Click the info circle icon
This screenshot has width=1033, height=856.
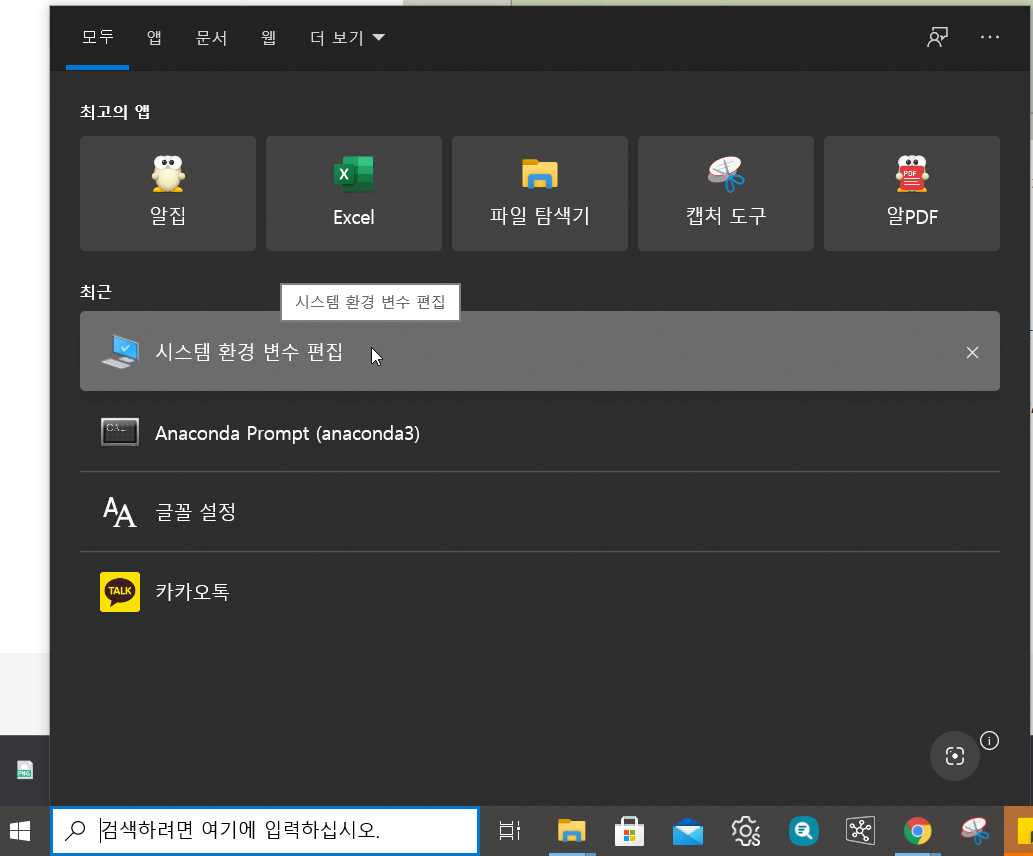989,741
